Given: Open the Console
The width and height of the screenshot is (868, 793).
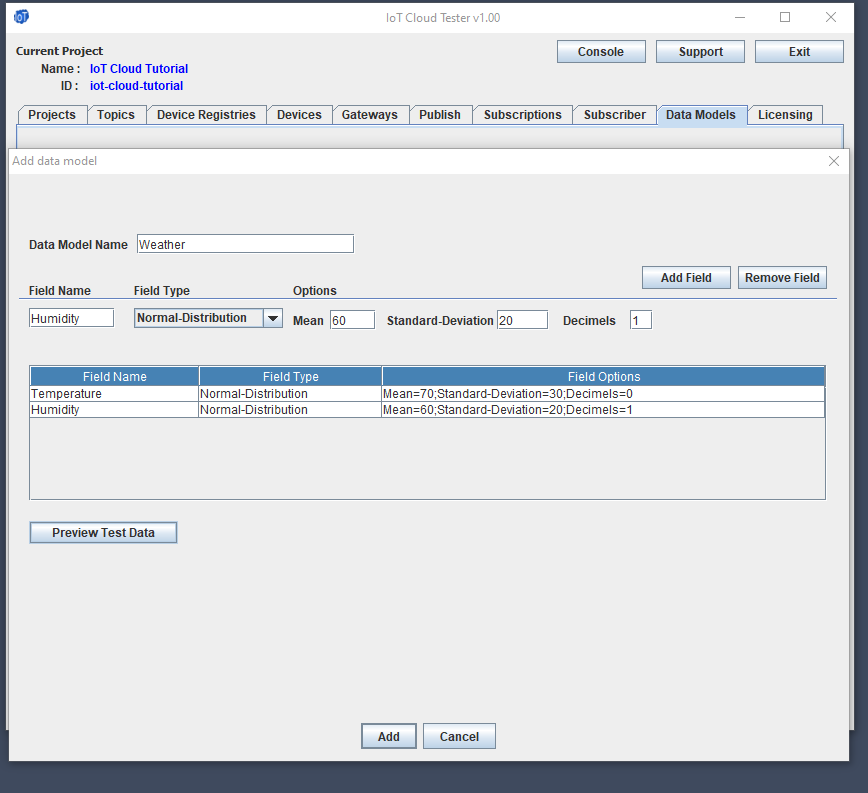Looking at the screenshot, I should coord(601,51).
